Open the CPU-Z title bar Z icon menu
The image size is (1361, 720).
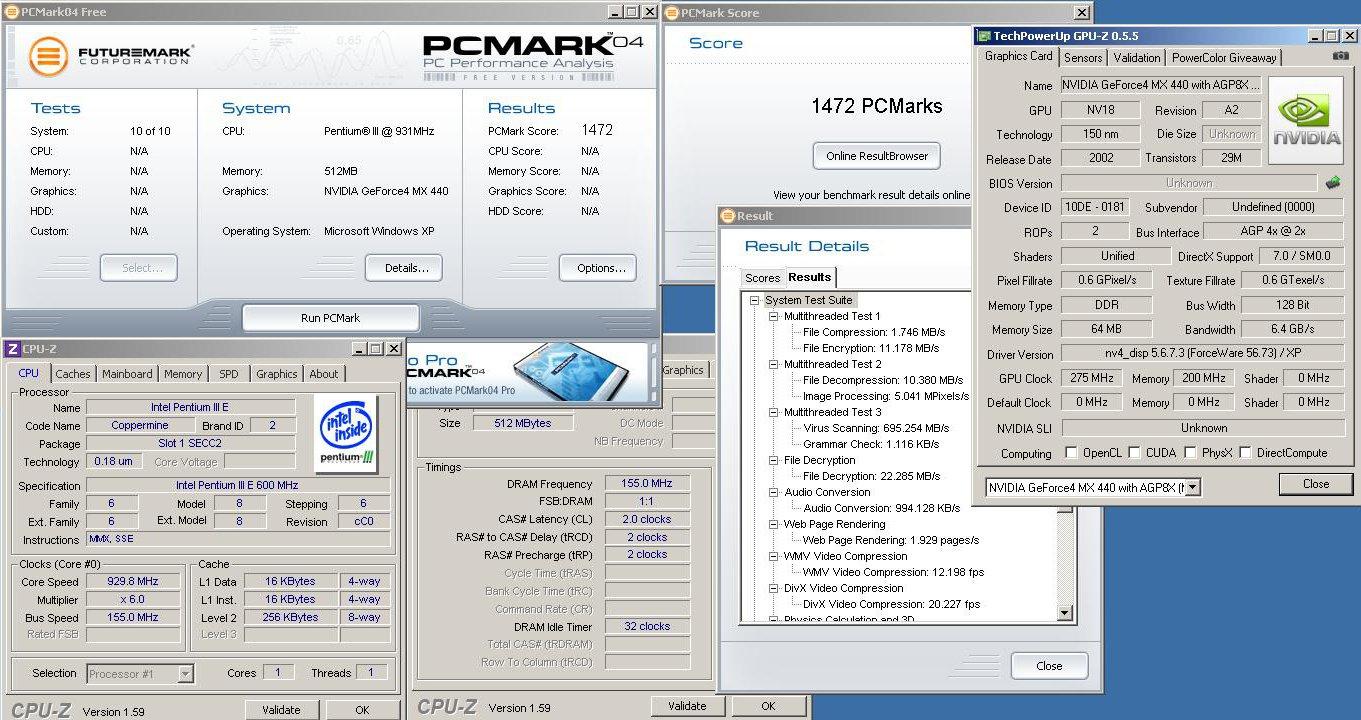12,349
